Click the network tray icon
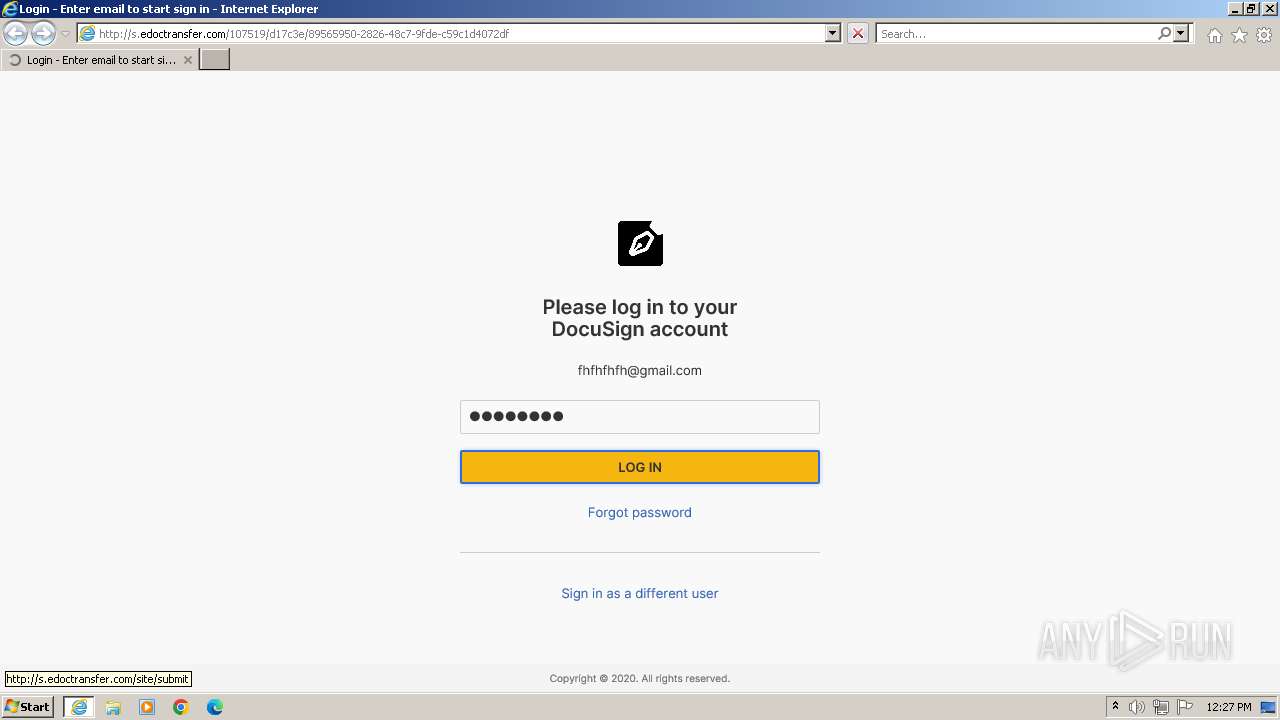The height and width of the screenshot is (720, 1280). 1161,707
